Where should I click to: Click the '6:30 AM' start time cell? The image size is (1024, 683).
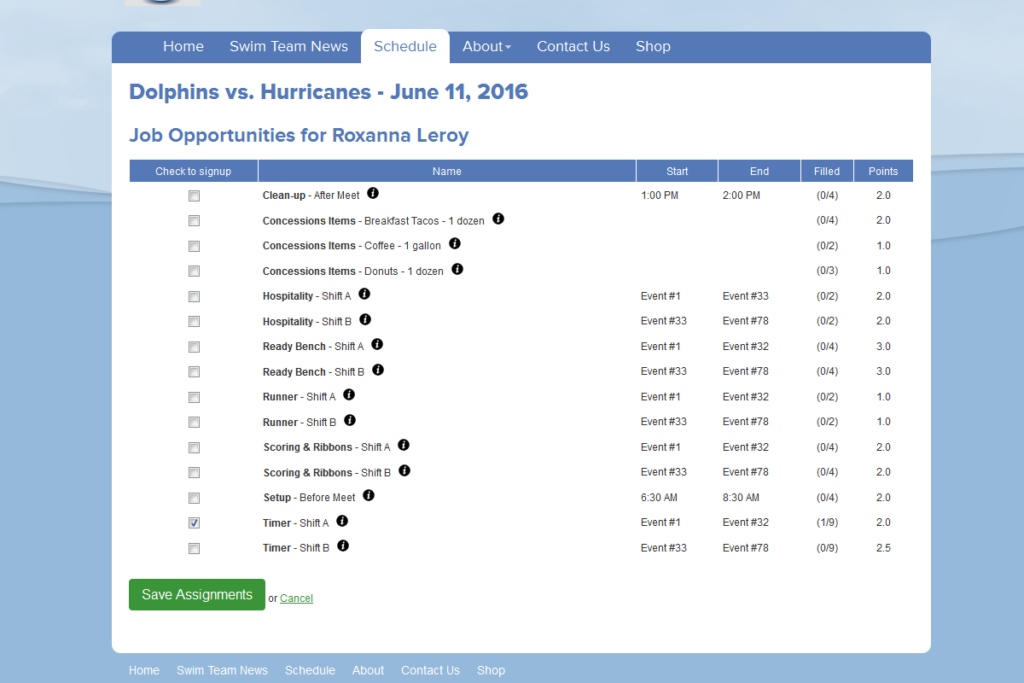click(x=659, y=498)
